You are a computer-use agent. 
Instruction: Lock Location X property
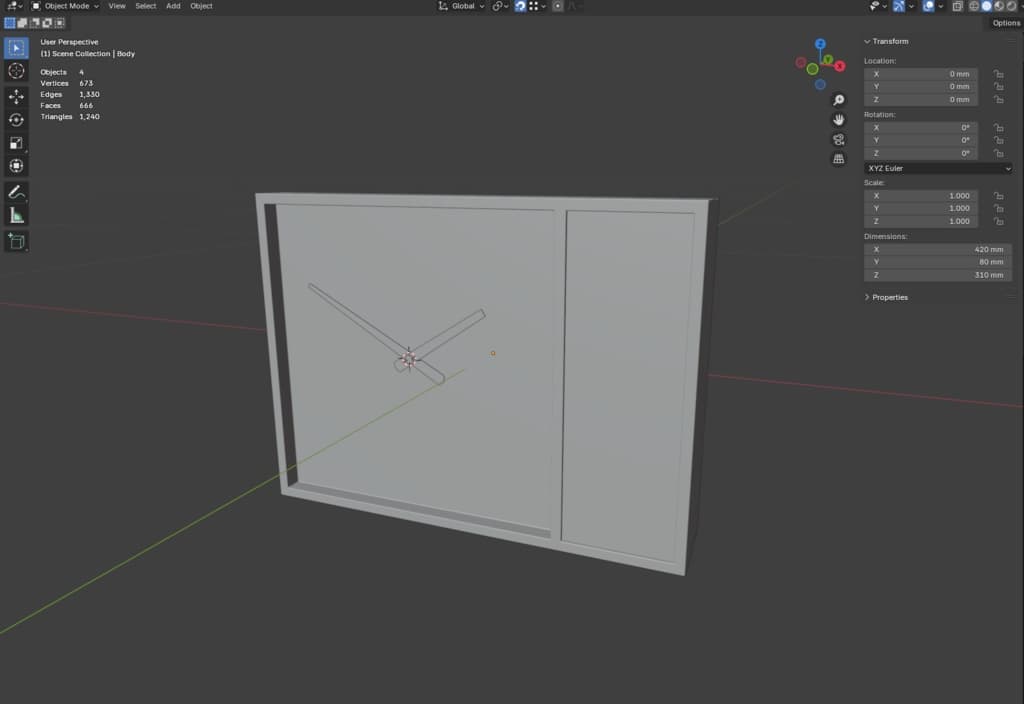999,74
